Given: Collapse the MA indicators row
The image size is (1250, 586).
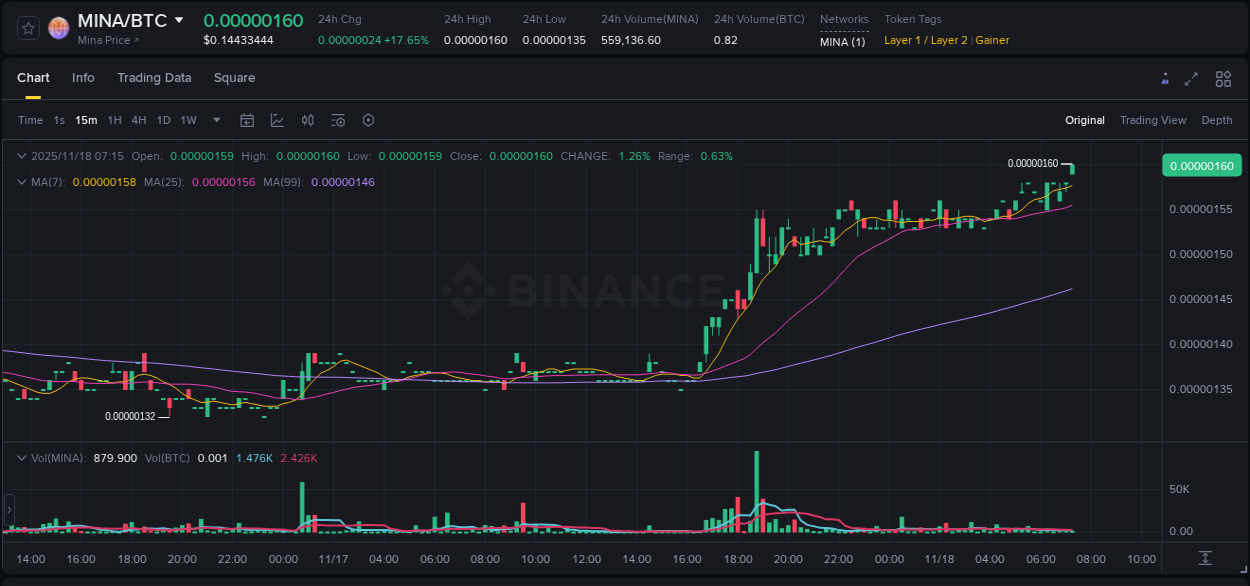Looking at the screenshot, I should [22, 182].
